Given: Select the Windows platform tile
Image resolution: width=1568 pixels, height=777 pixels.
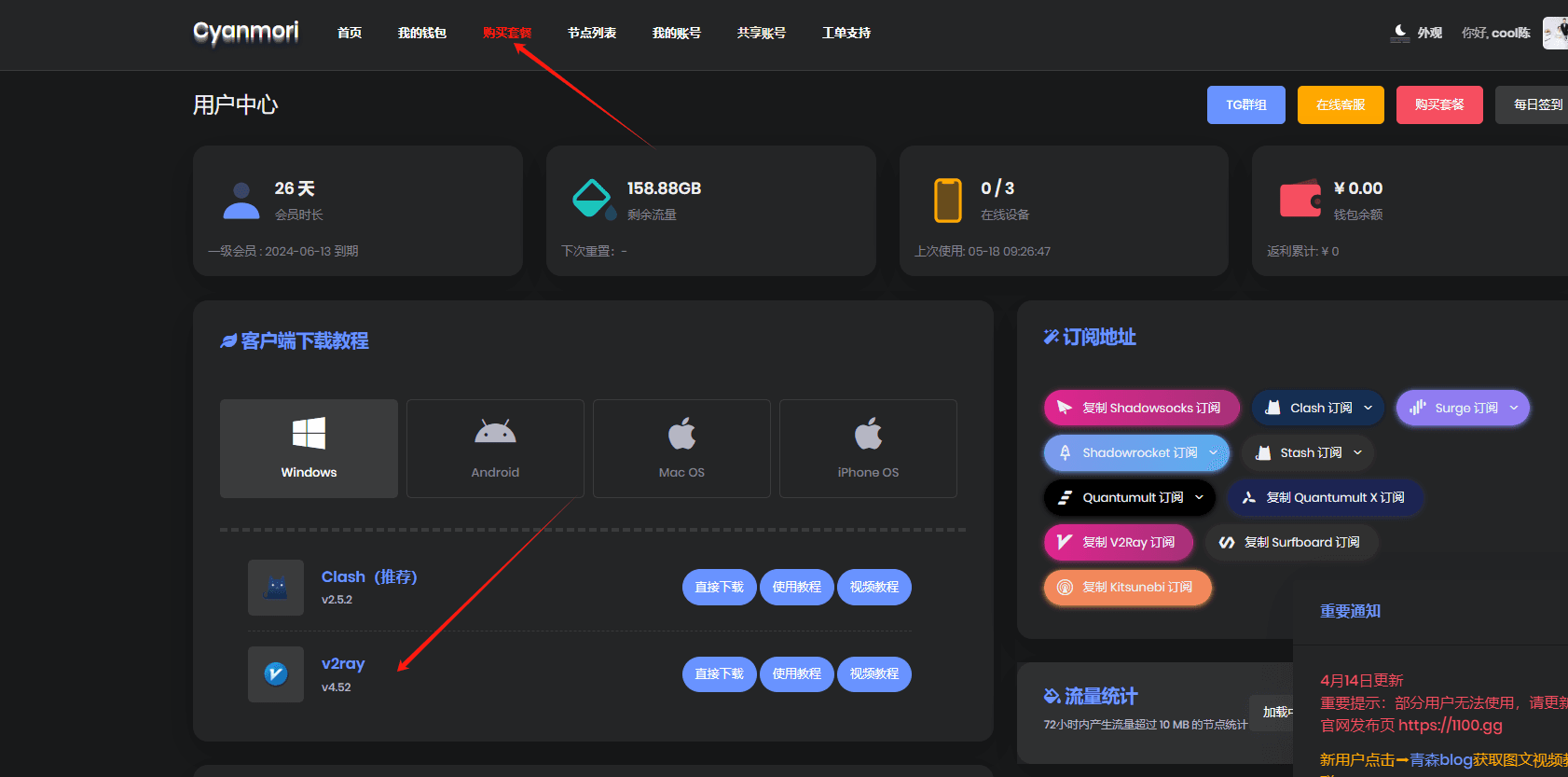Looking at the screenshot, I should tap(309, 449).
